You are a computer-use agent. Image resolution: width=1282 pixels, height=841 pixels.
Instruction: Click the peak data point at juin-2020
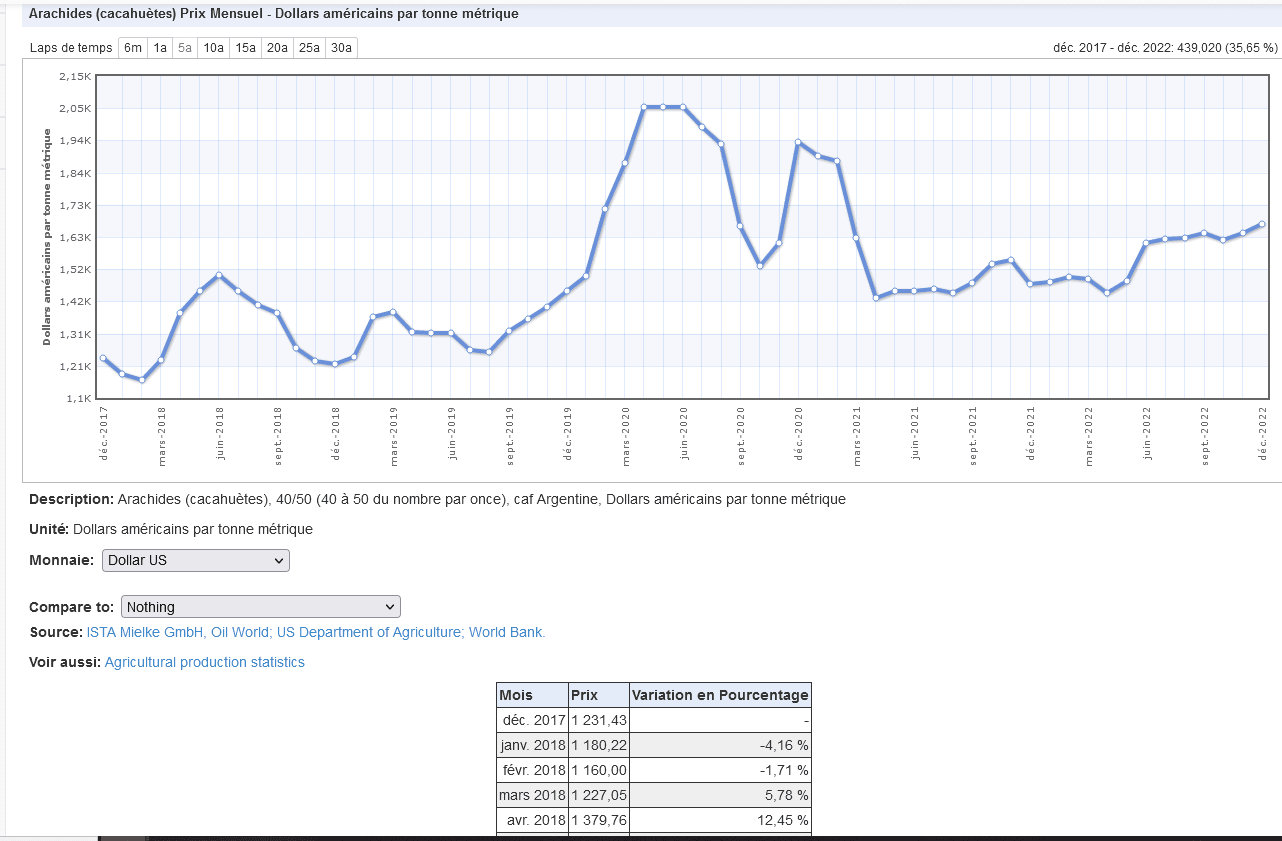click(683, 107)
